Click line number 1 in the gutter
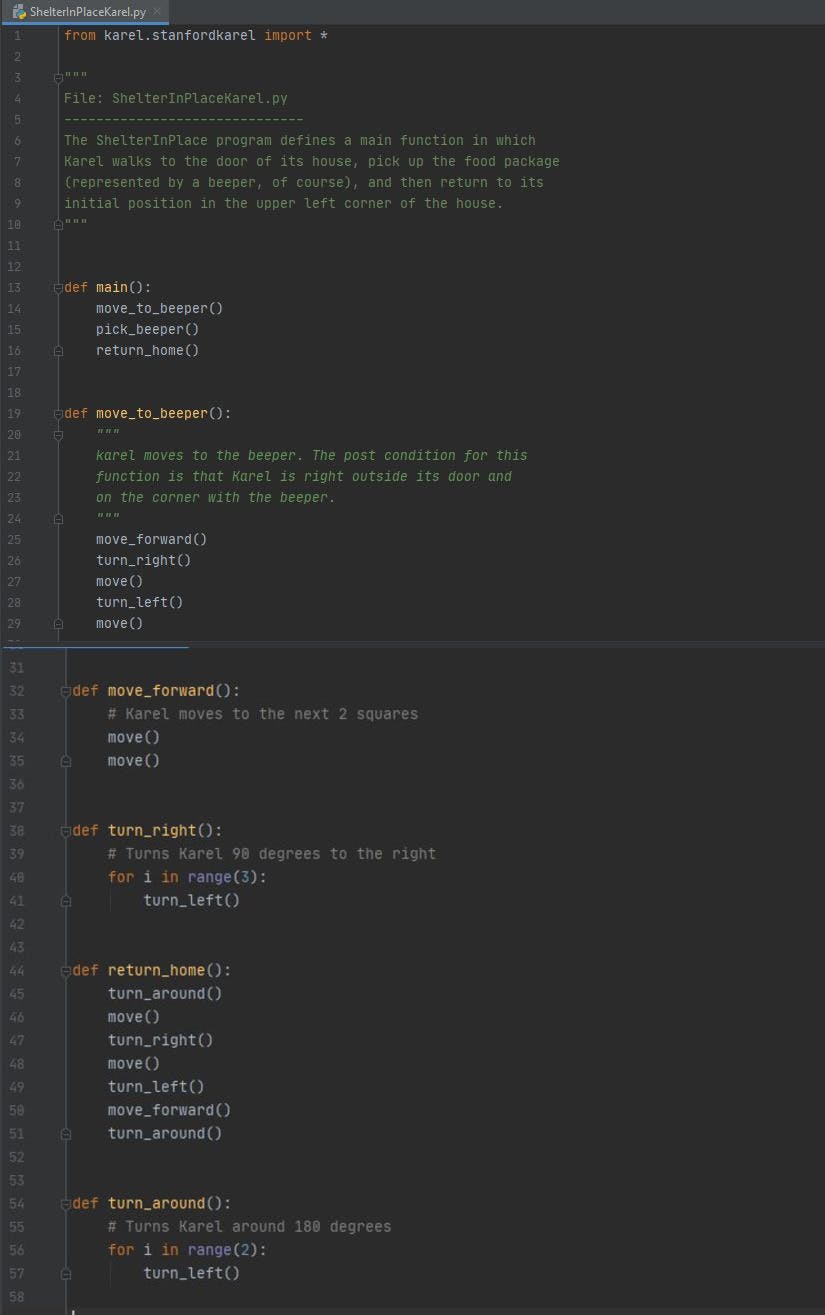 click(x=16, y=36)
